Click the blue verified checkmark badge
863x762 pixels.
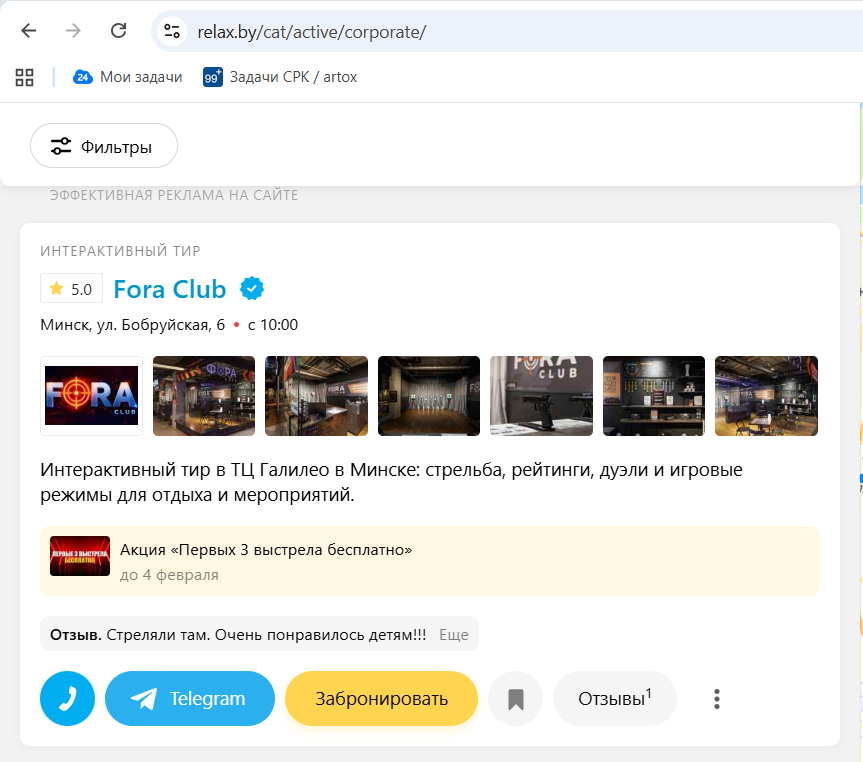(x=252, y=289)
